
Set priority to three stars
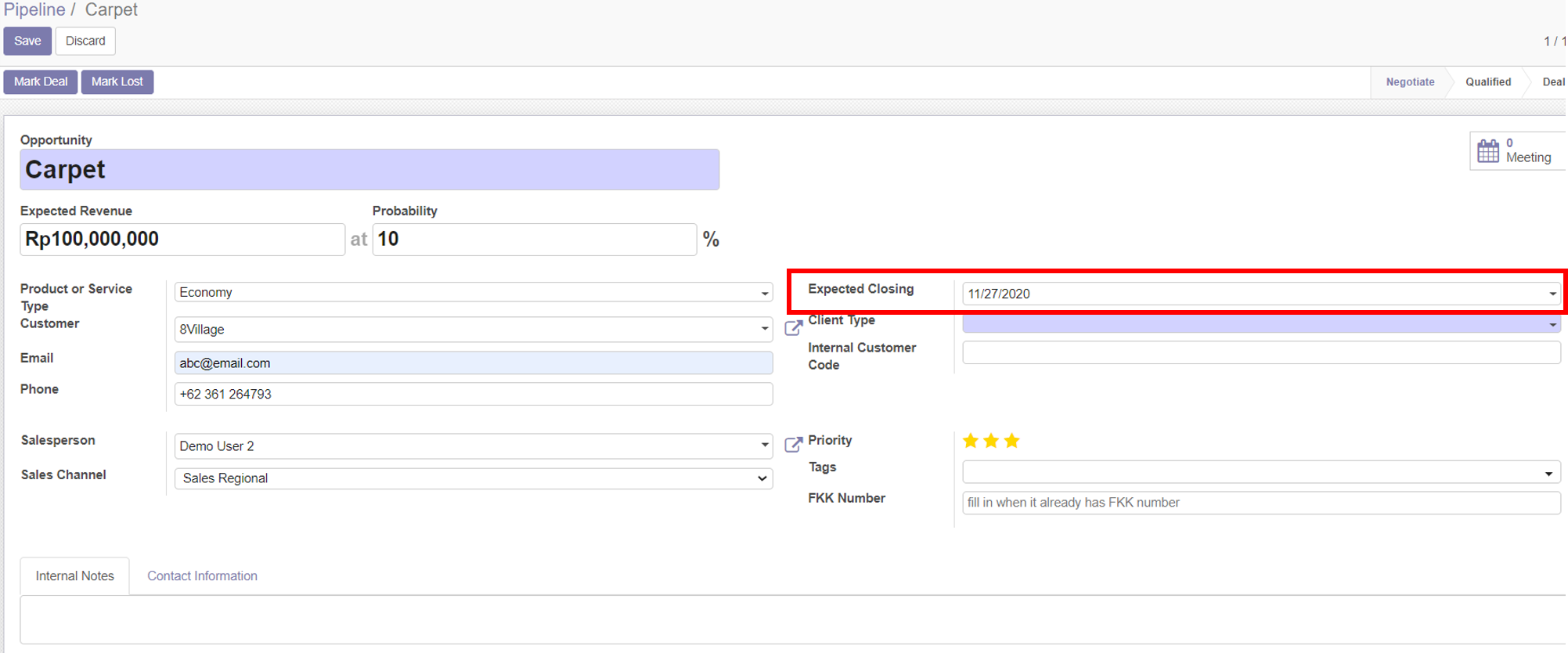[1011, 441]
